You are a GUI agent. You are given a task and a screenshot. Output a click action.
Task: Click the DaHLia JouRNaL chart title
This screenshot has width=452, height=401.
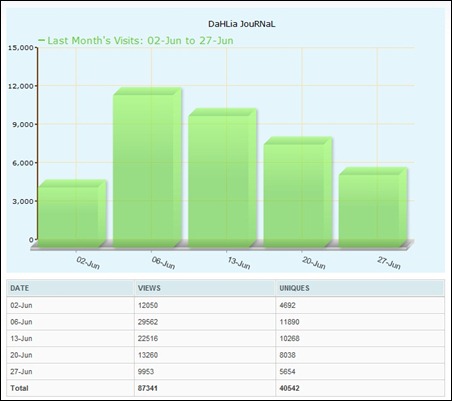242,24
